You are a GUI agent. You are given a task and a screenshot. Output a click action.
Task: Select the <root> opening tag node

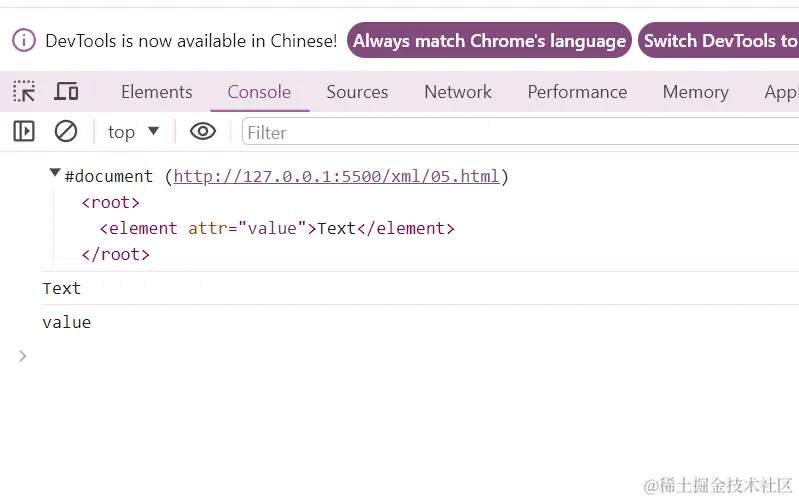(x=110, y=203)
